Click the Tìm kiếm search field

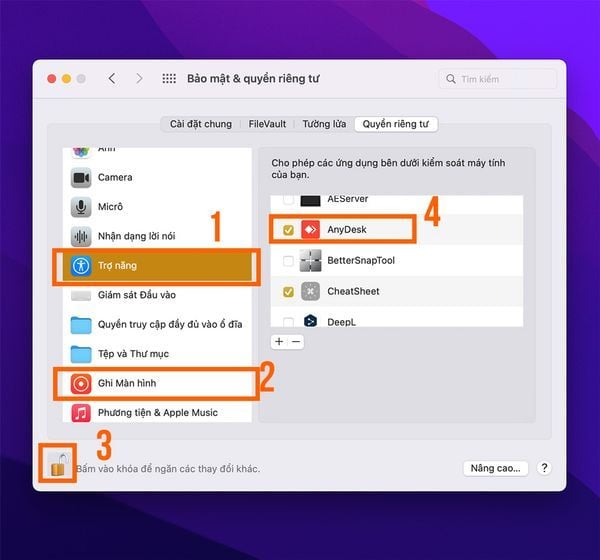[497, 79]
